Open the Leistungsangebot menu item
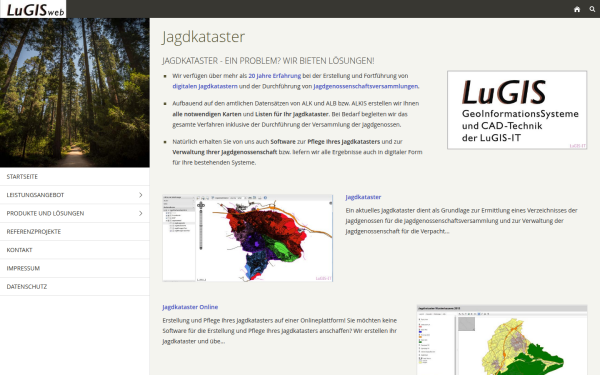The height and width of the screenshot is (375, 600). (75, 195)
